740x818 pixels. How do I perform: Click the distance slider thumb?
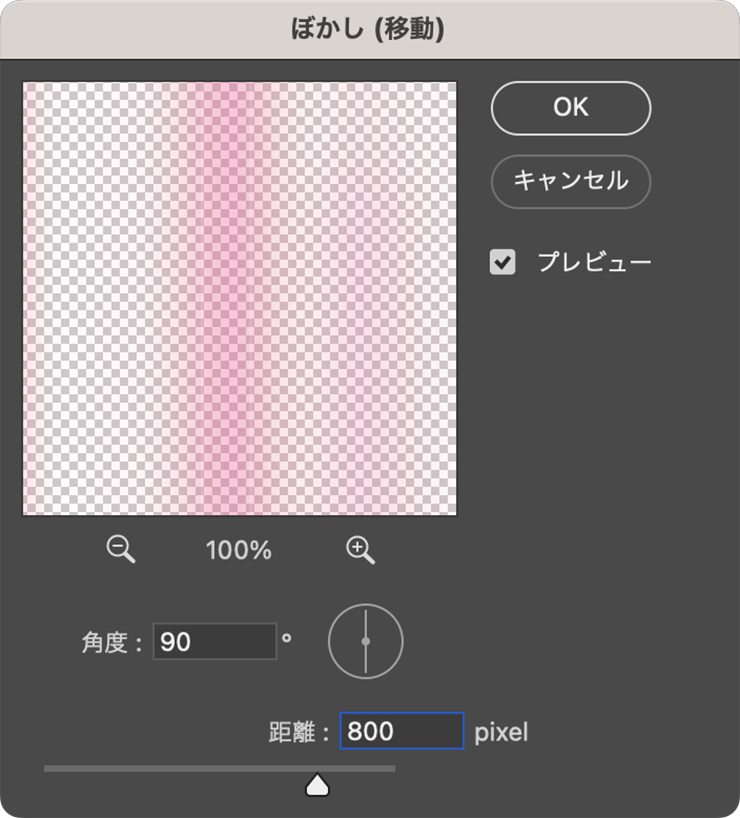tap(318, 785)
